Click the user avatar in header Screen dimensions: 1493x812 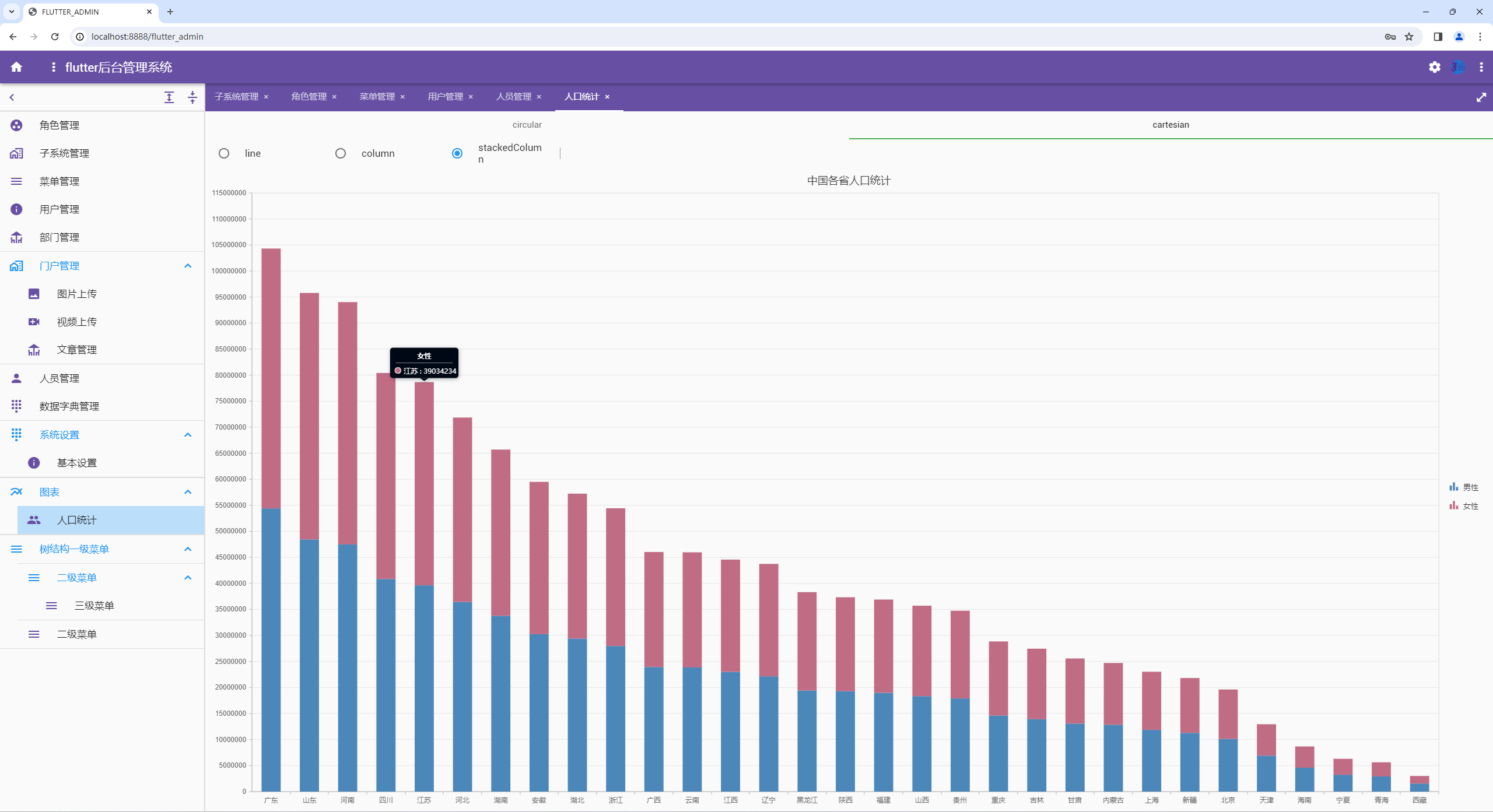pos(1457,67)
